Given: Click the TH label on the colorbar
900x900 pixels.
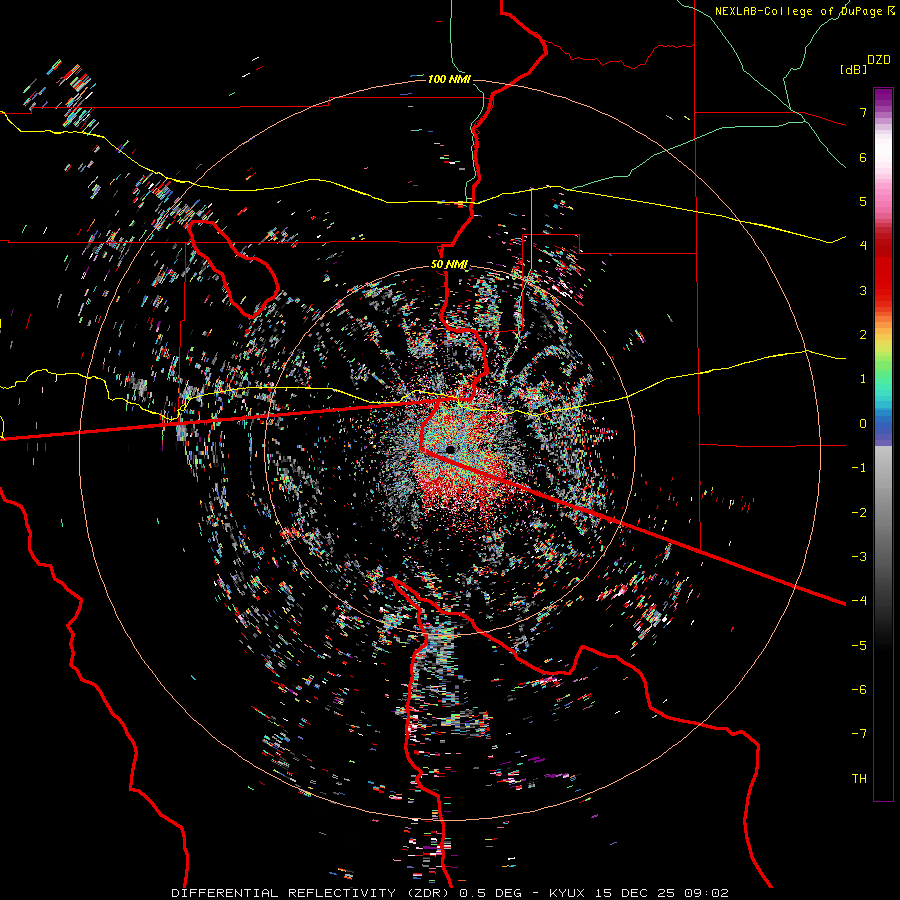Looking at the screenshot, I should [859, 778].
